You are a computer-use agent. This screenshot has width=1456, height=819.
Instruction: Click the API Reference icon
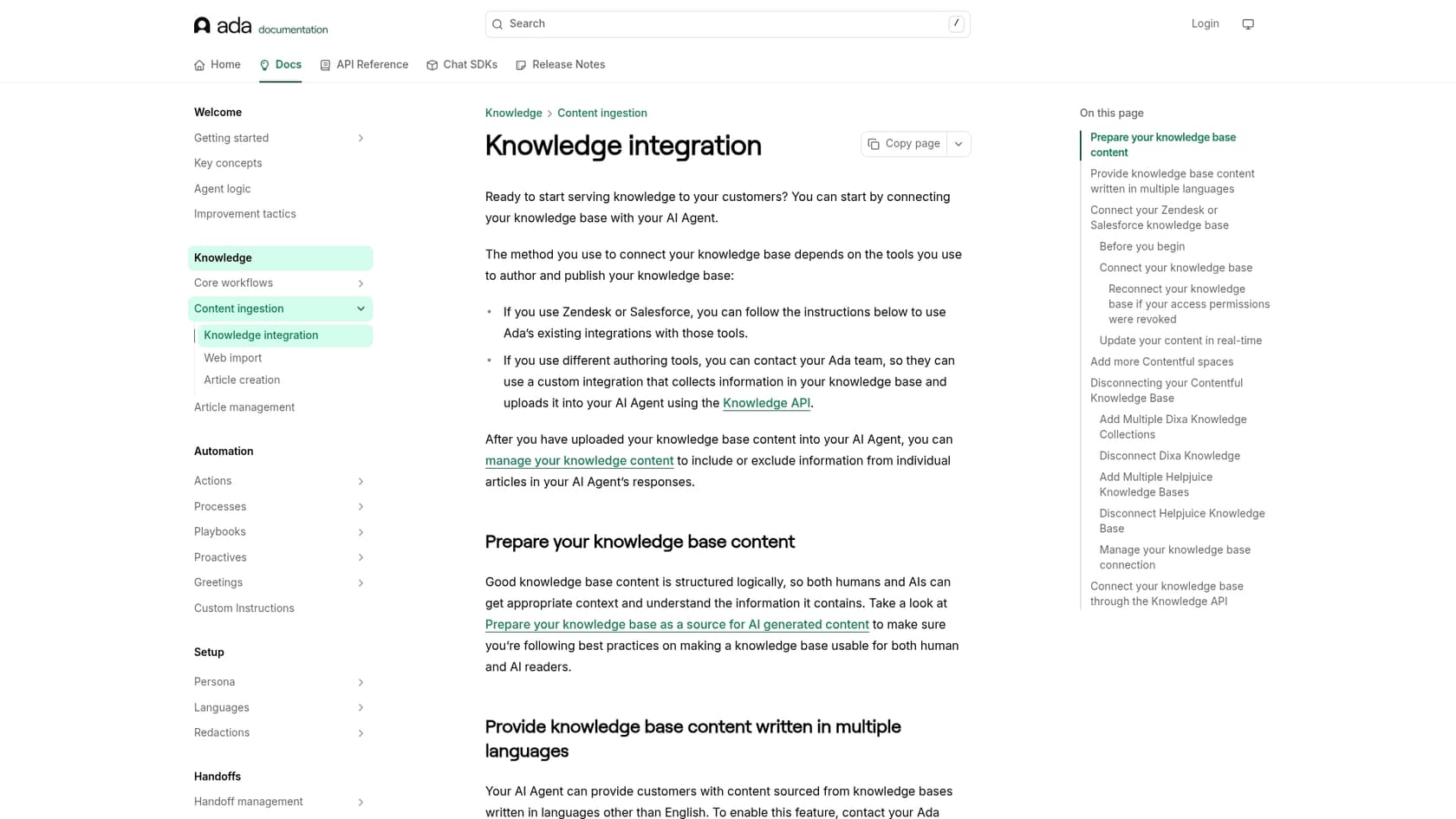coord(325,65)
